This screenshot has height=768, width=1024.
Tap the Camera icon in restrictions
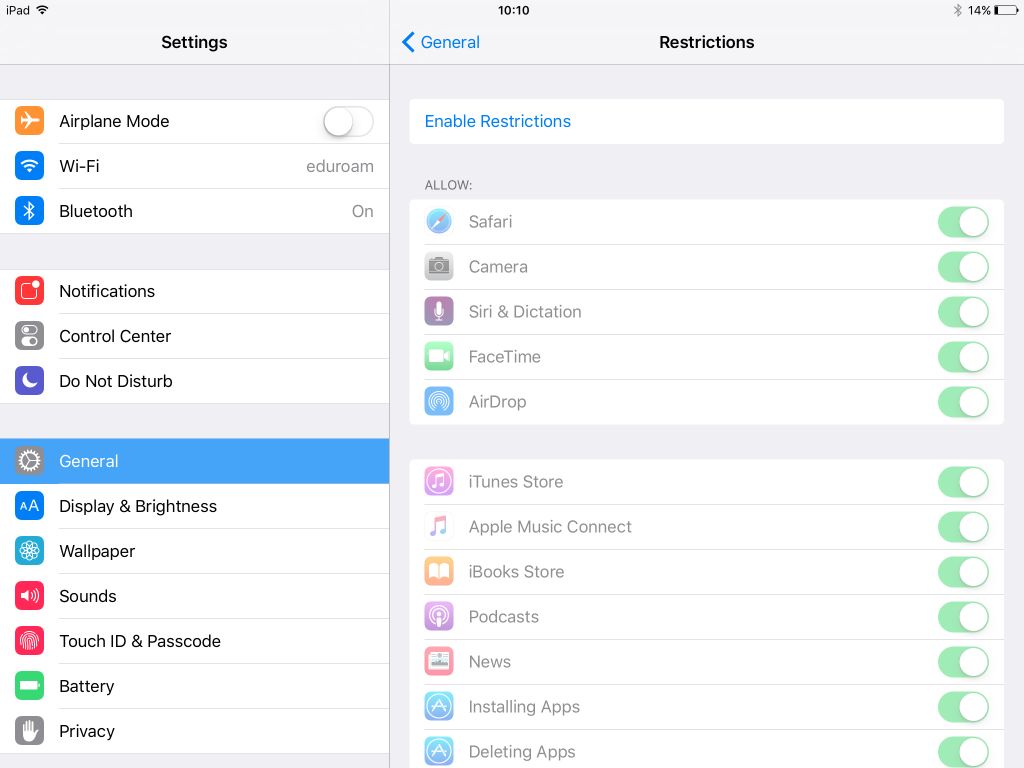coord(439,266)
